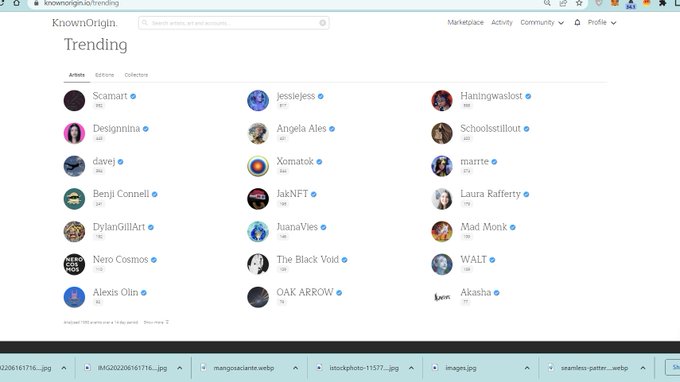Click the verified badge next to WALT

[492, 260]
